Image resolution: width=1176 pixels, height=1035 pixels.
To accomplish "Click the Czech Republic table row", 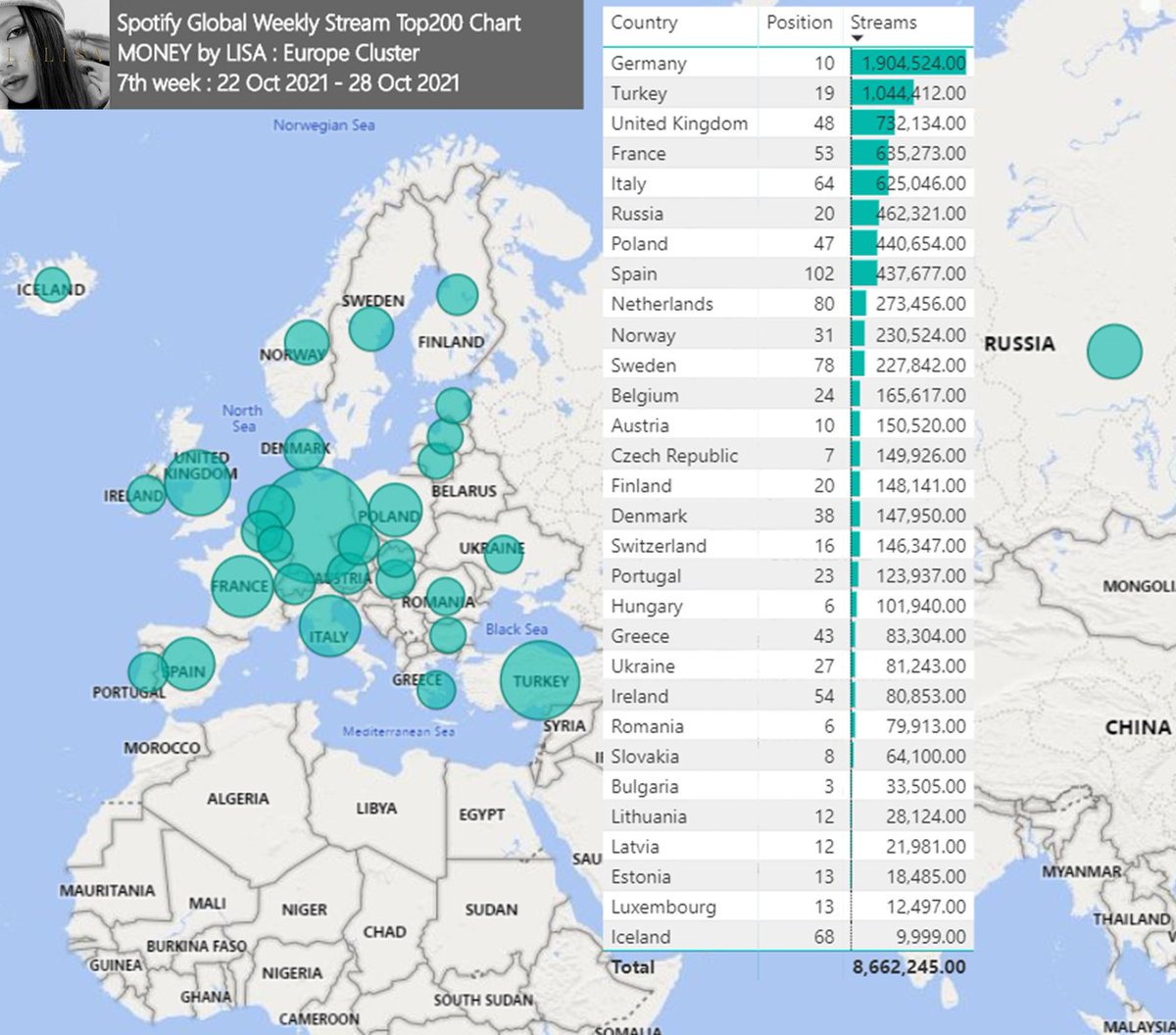I will point(789,456).
